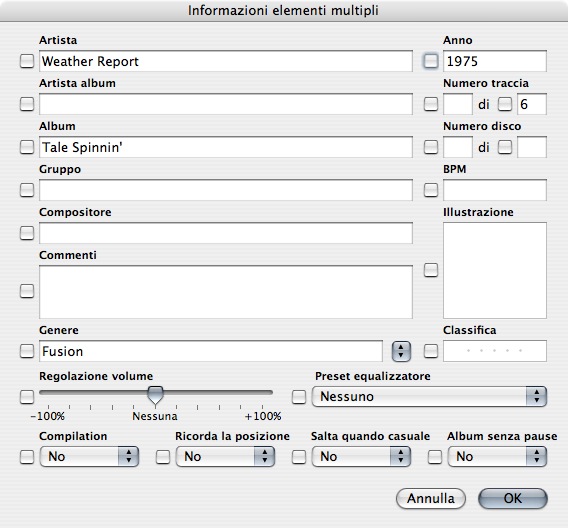Open the Salta quando casuale popup
Image resolution: width=568 pixels, height=528 pixels.
361,457
